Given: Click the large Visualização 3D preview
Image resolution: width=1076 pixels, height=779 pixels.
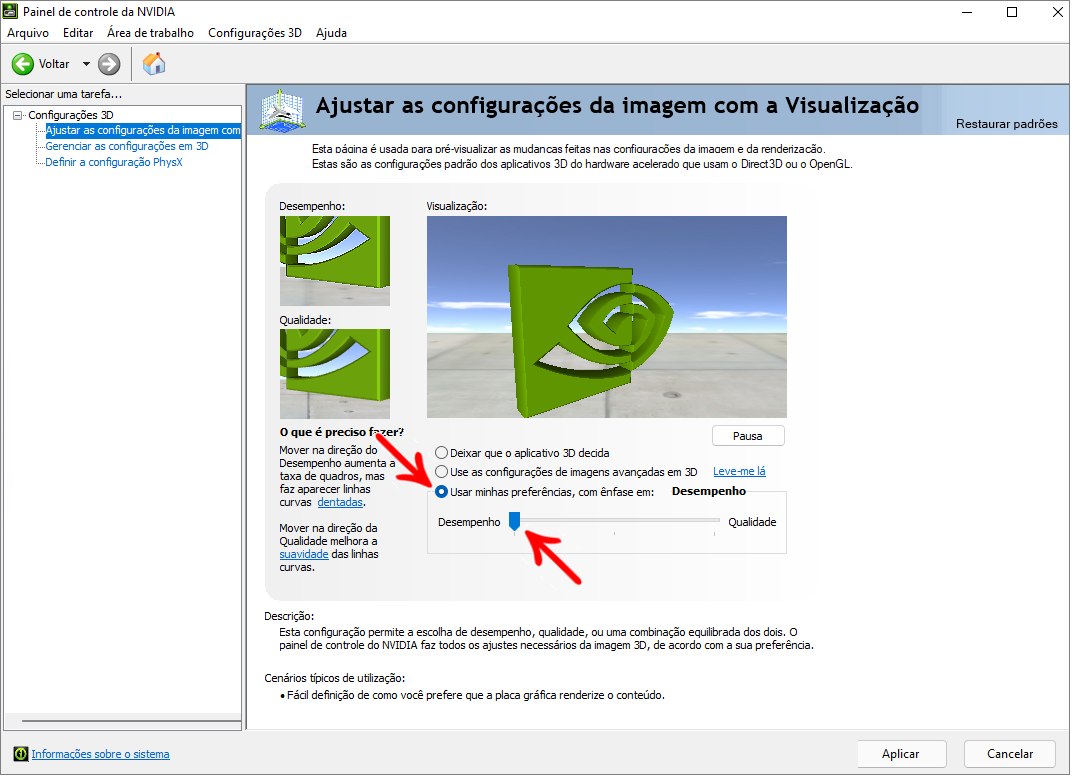Looking at the screenshot, I should coord(607,317).
